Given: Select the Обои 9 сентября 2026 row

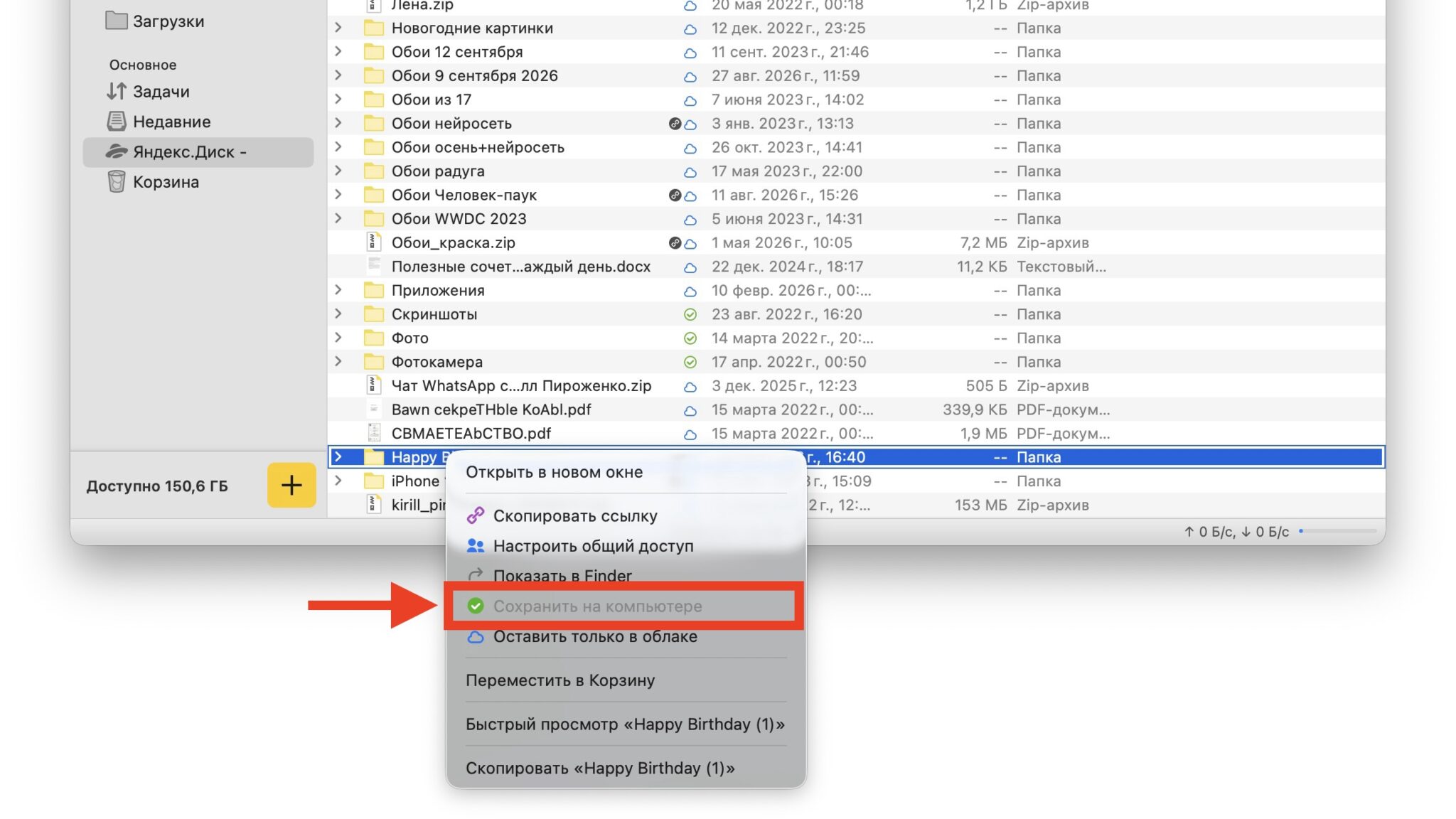Looking at the screenshot, I should pos(856,76).
